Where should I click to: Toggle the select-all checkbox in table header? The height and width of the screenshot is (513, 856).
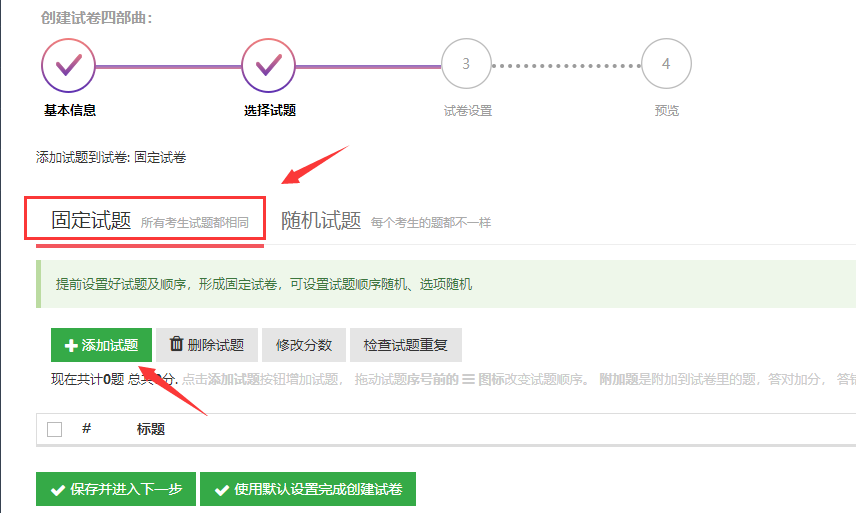(x=55, y=430)
